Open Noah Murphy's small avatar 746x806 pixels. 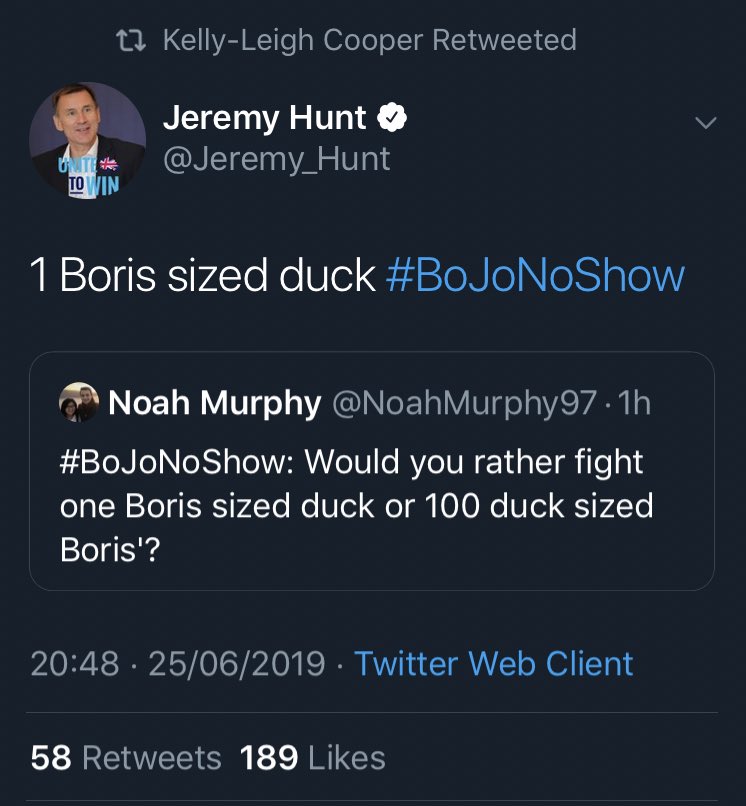pos(78,402)
